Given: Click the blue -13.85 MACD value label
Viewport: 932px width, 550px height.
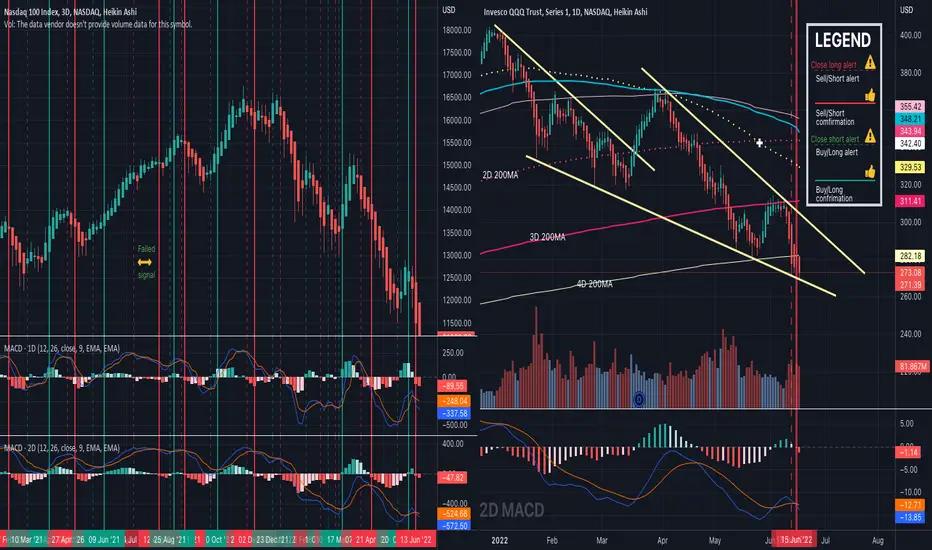Looking at the screenshot, I should [910, 517].
